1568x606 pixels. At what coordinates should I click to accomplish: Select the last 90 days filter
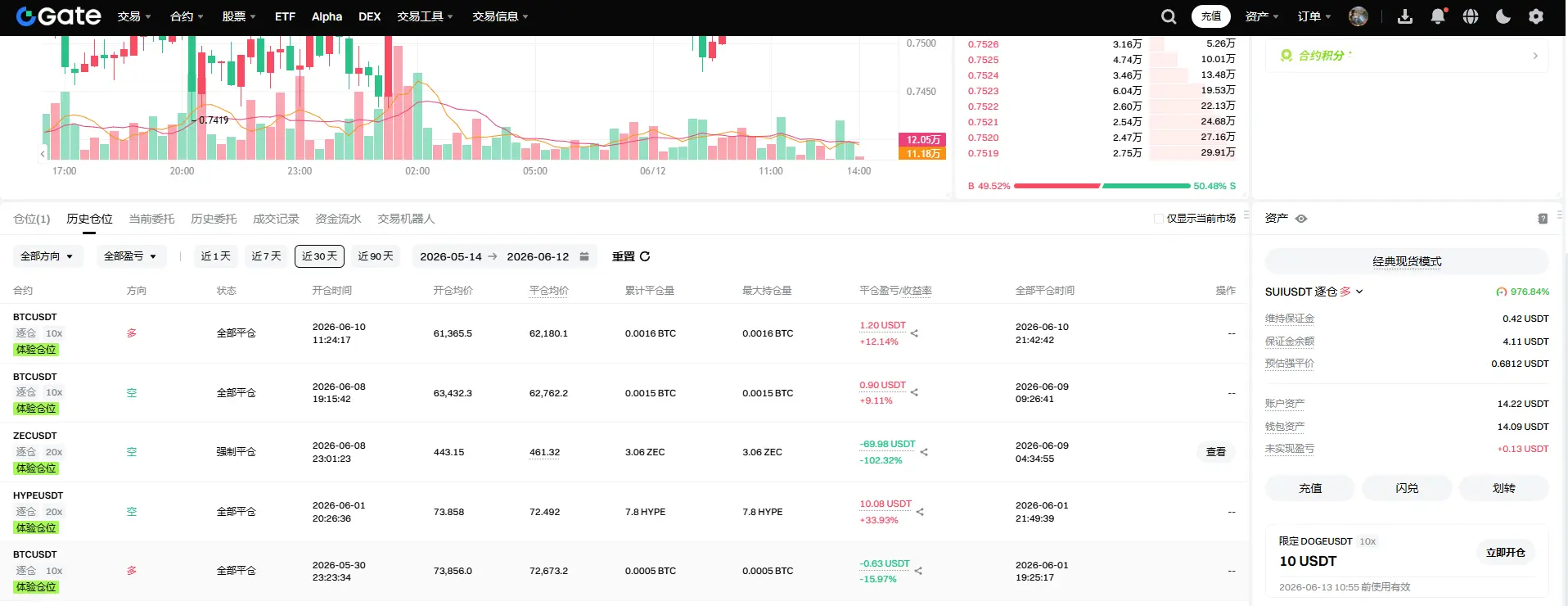pos(376,256)
